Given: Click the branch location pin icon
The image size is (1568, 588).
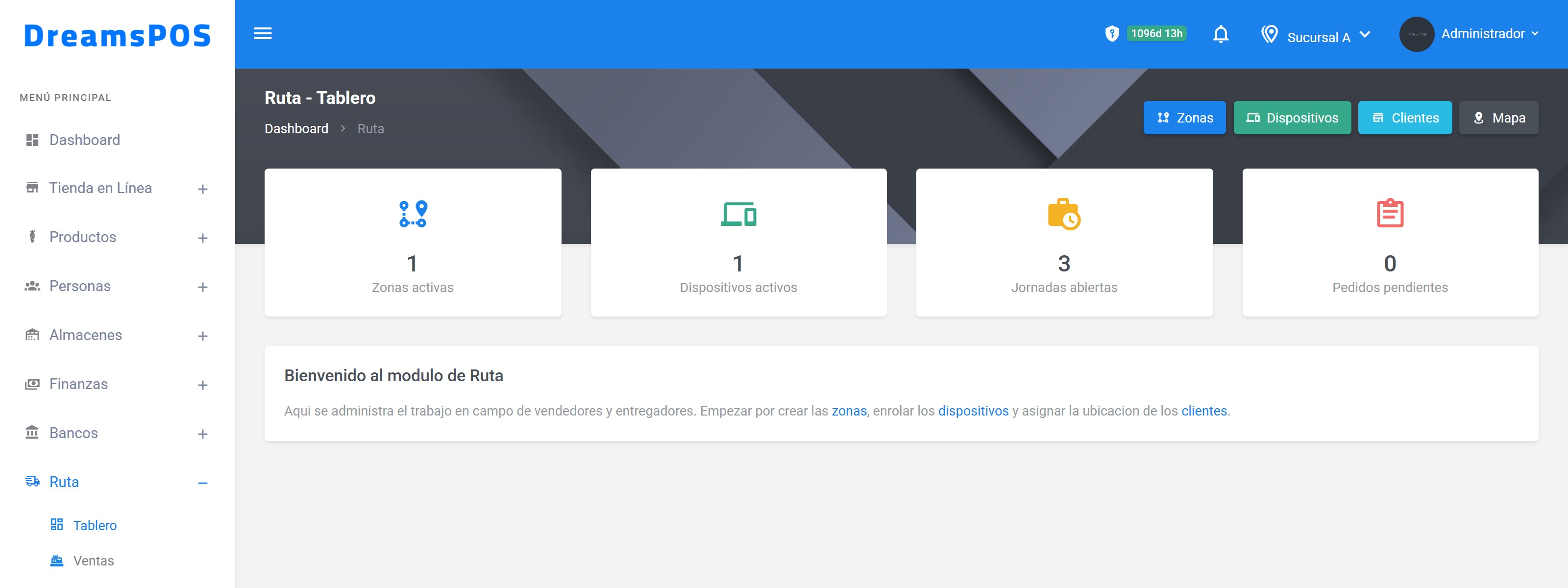Looking at the screenshot, I should point(1269,34).
